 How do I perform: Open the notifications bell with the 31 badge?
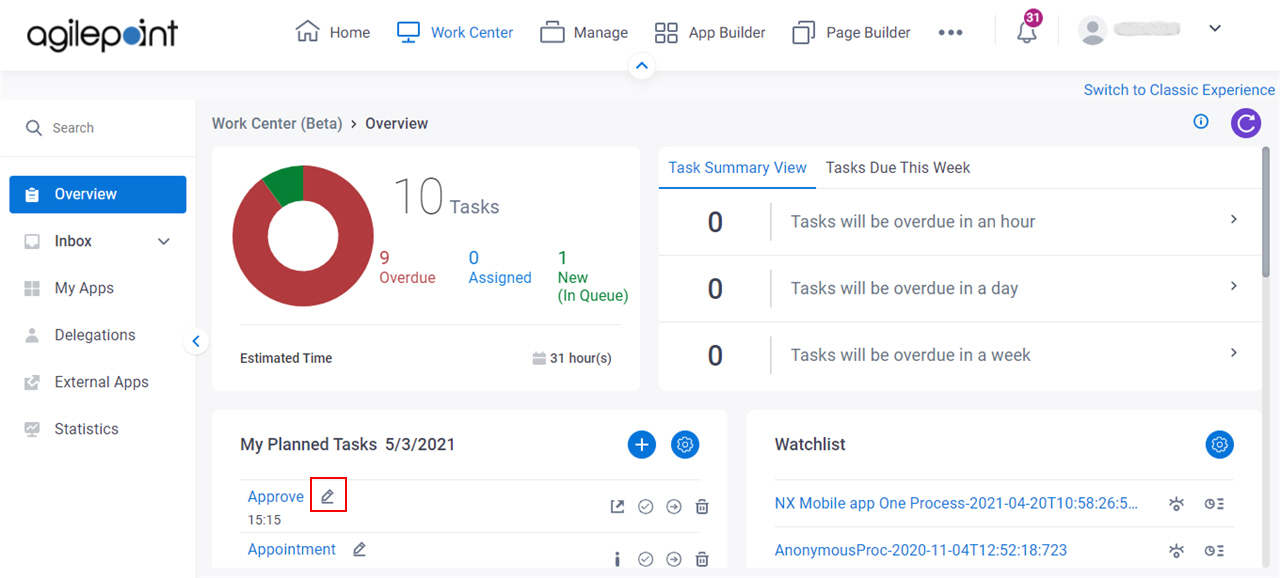(x=1027, y=30)
